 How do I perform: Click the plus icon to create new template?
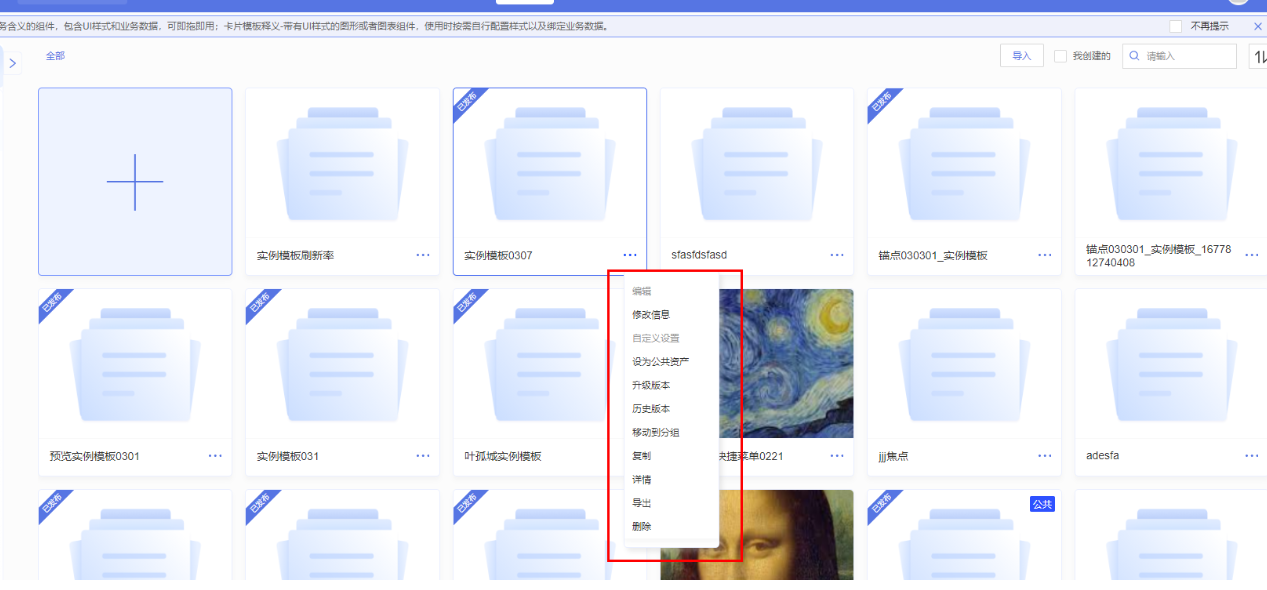coord(135,182)
